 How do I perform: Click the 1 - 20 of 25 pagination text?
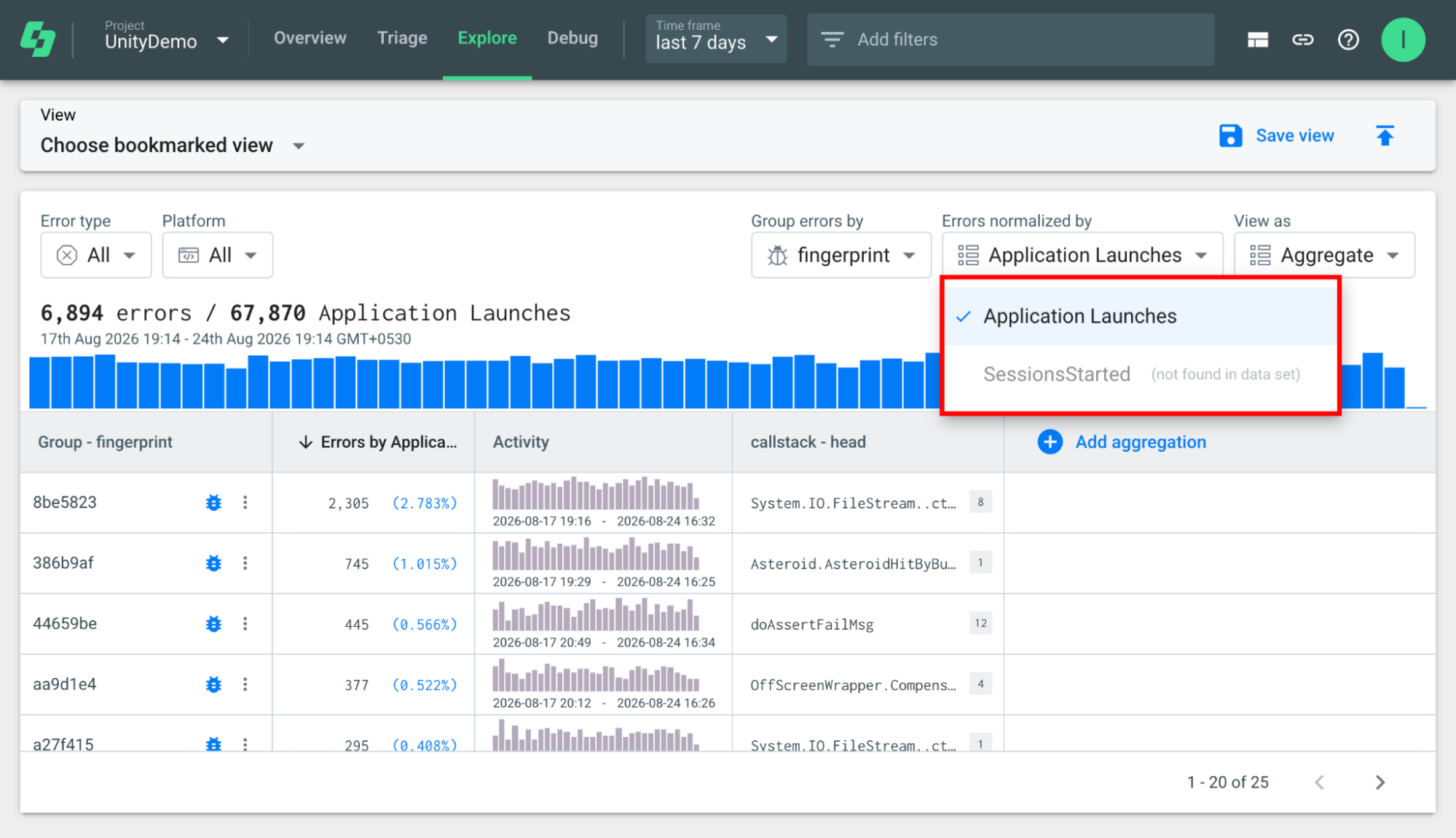tap(1228, 783)
